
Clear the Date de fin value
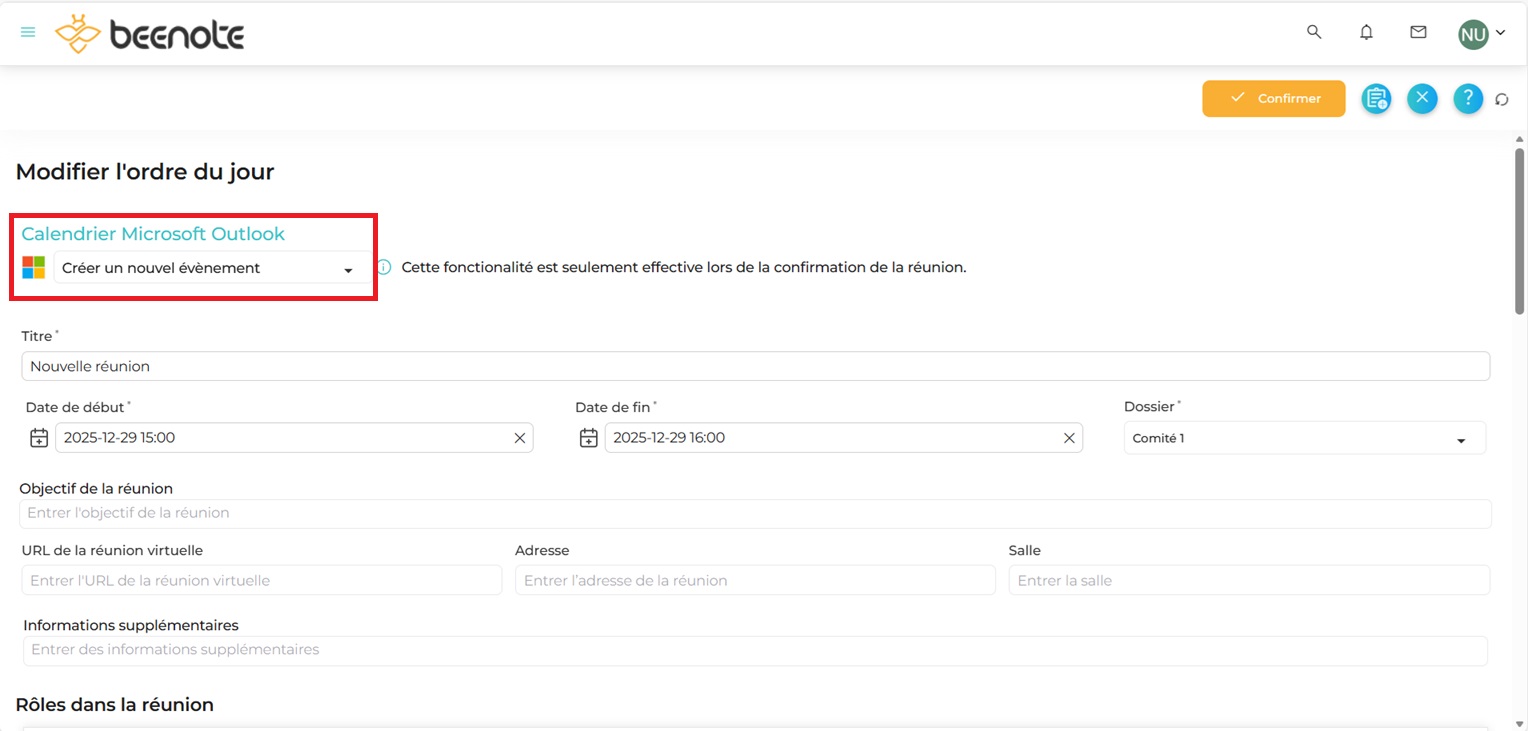(1069, 438)
